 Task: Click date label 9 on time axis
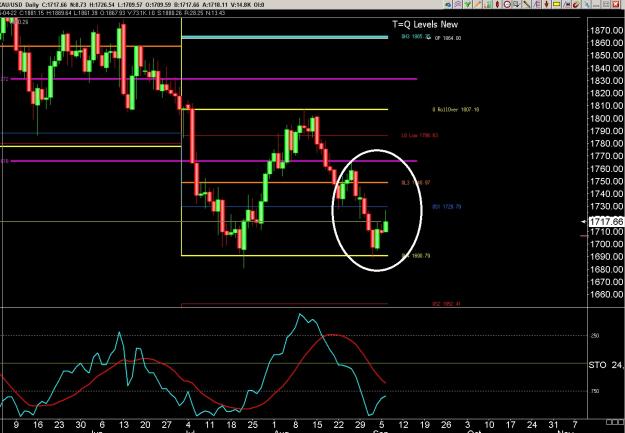point(16,425)
